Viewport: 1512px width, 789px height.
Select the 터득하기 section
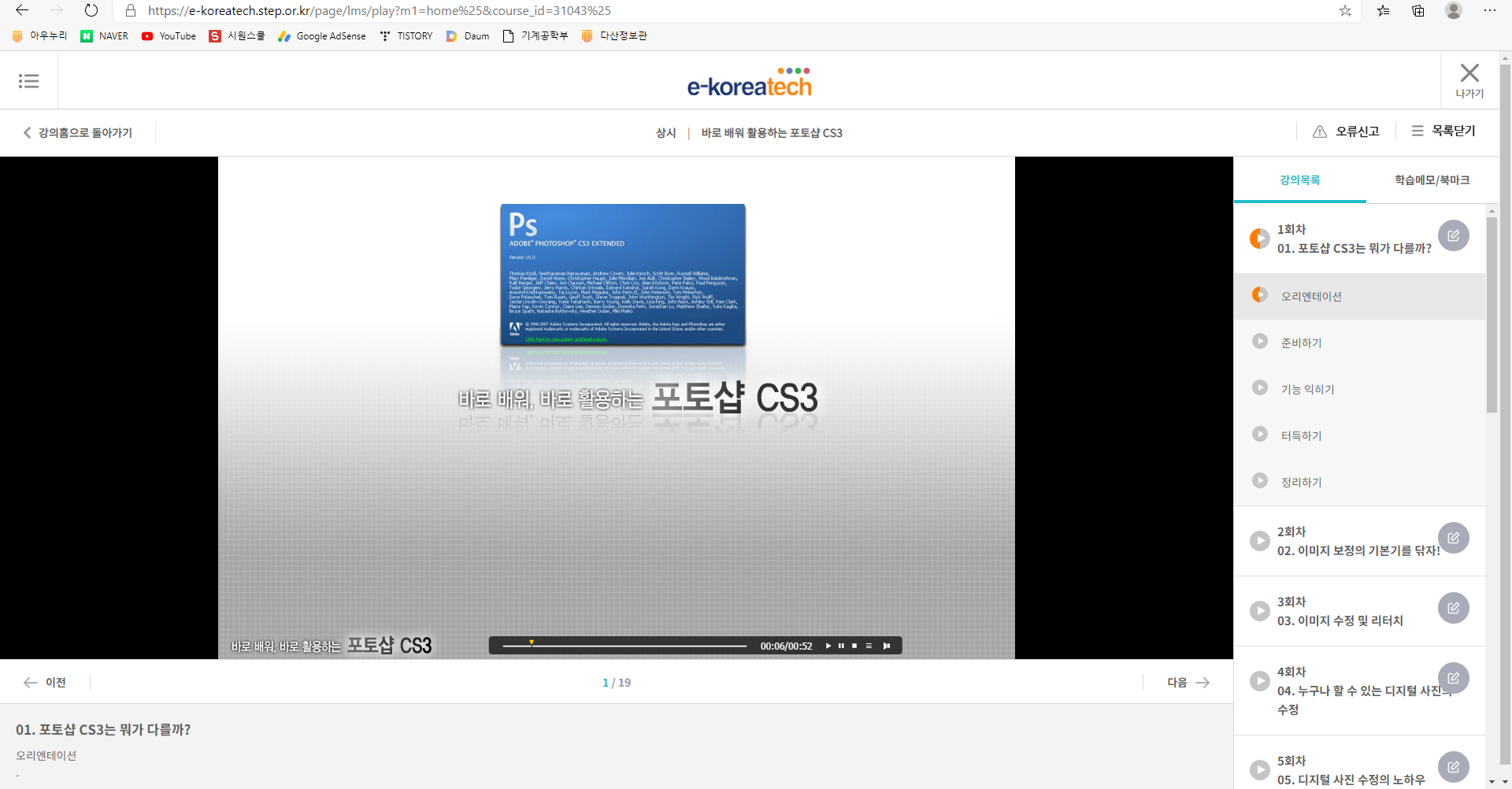(x=1359, y=435)
